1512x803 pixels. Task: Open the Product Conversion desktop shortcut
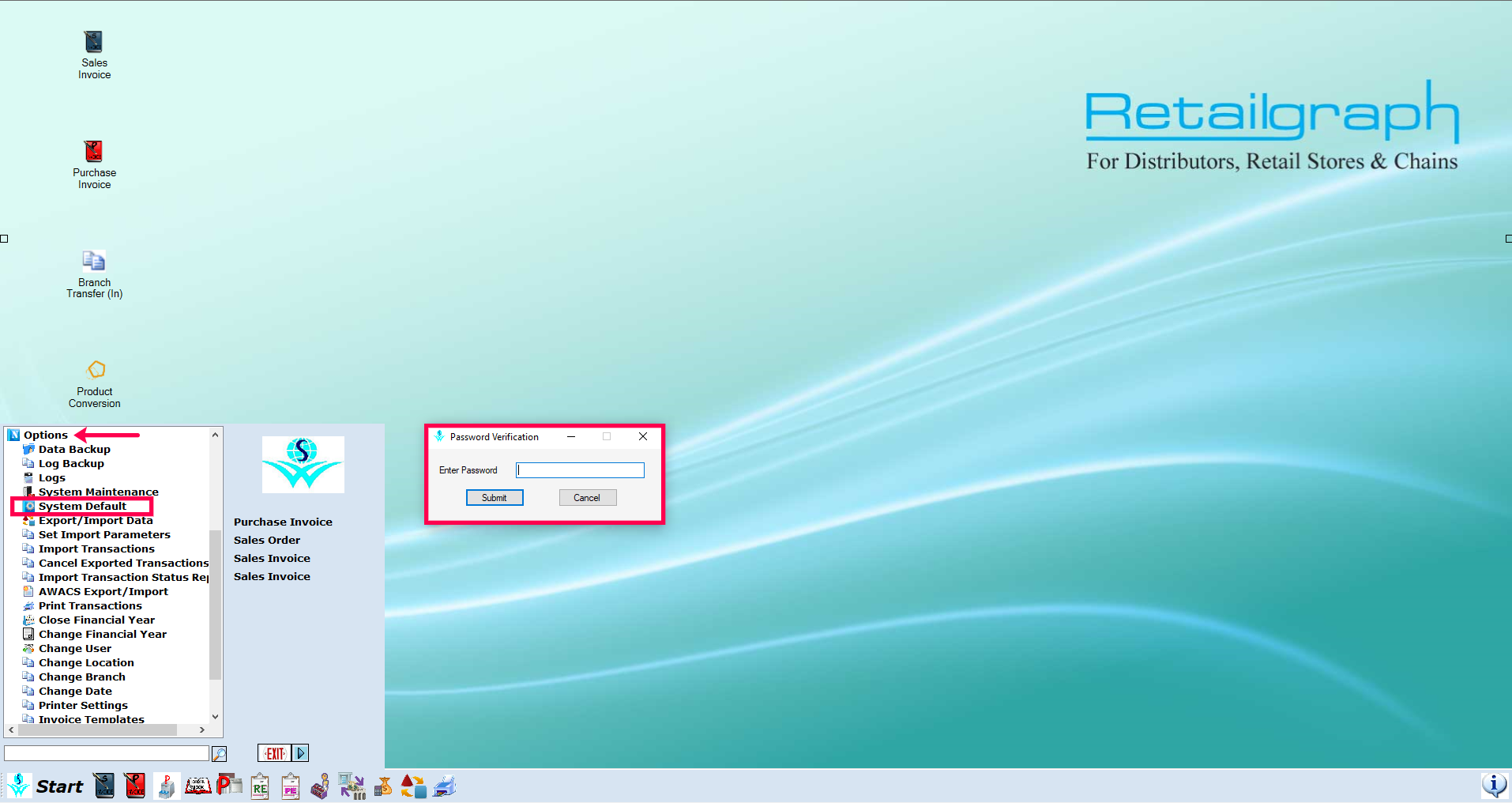pos(94,384)
